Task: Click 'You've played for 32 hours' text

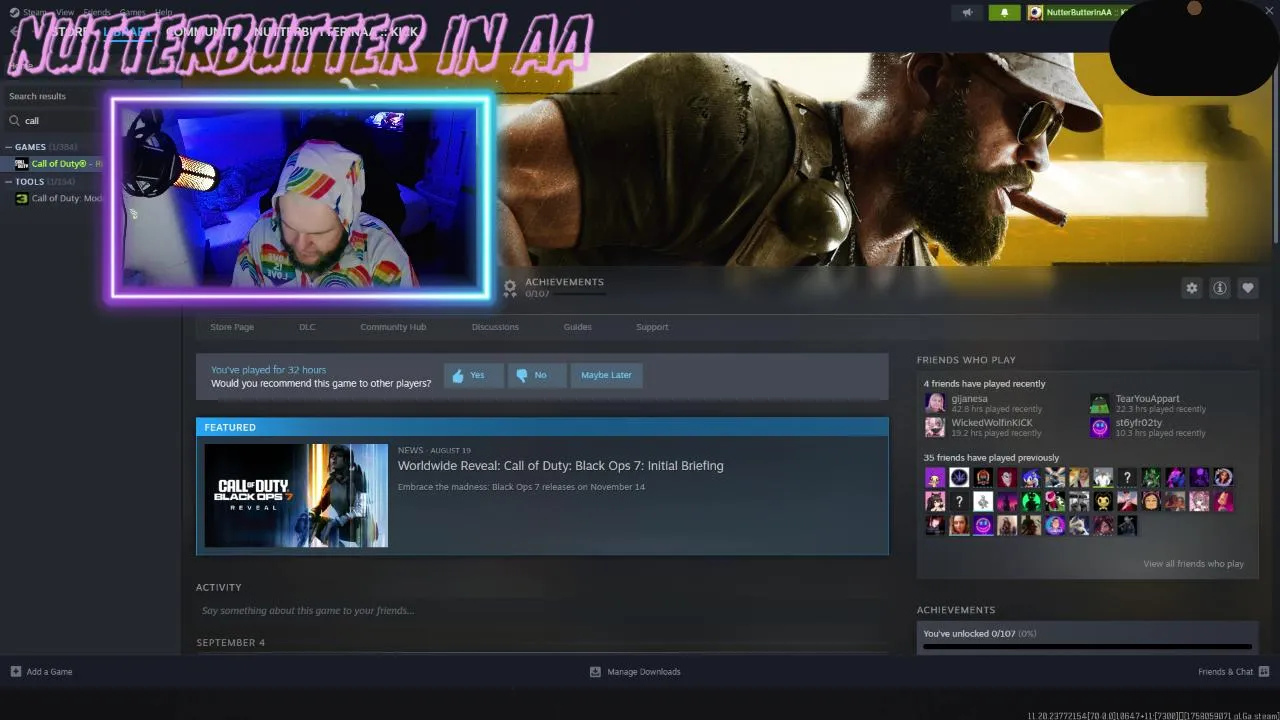Action: click(268, 370)
